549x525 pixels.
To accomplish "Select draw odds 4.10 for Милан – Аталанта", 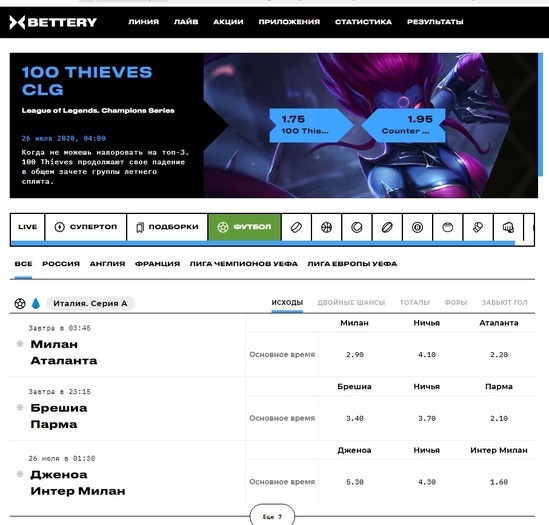I will (427, 354).
